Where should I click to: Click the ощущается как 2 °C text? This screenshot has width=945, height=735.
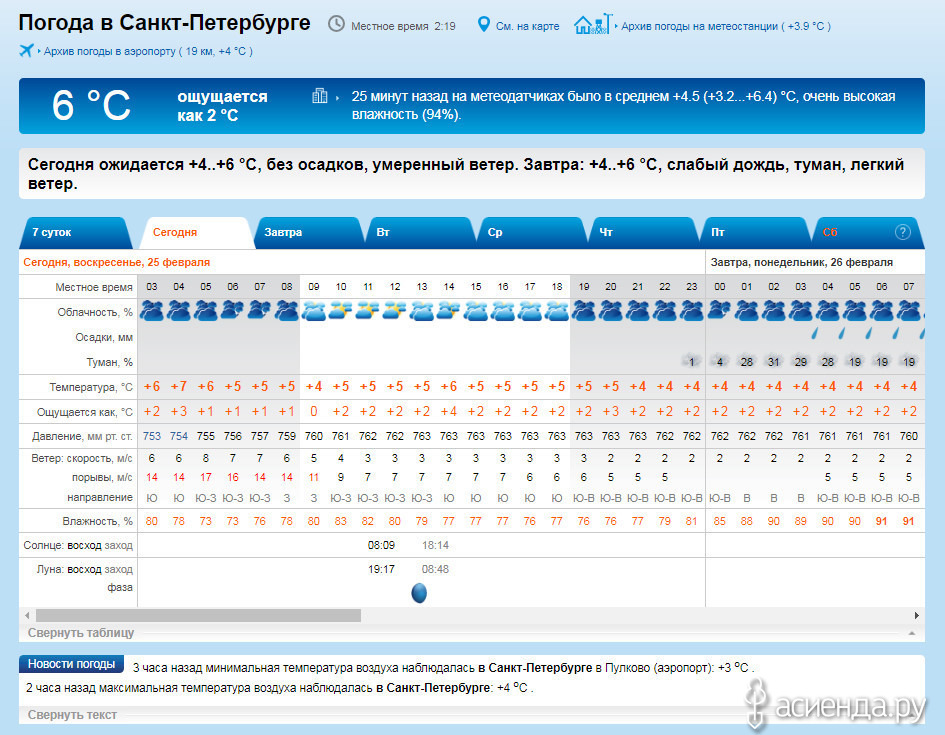pyautogui.click(x=222, y=105)
